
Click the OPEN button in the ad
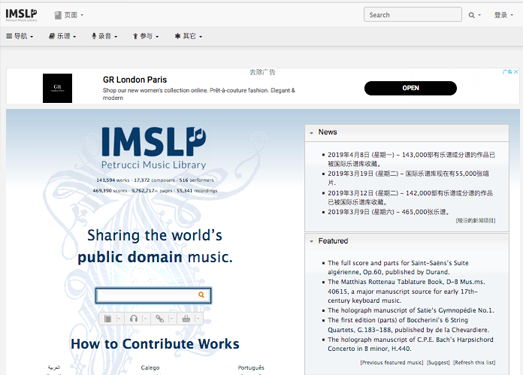[x=410, y=88]
